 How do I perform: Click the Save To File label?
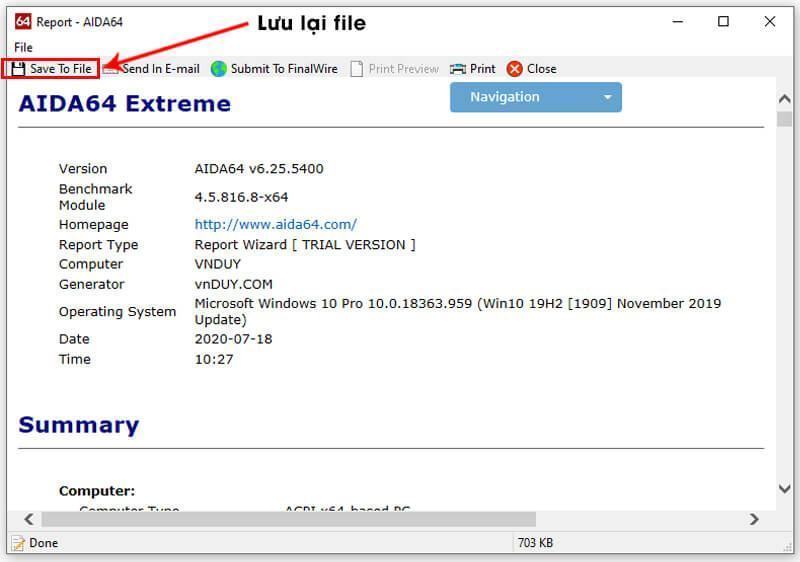coord(61,69)
